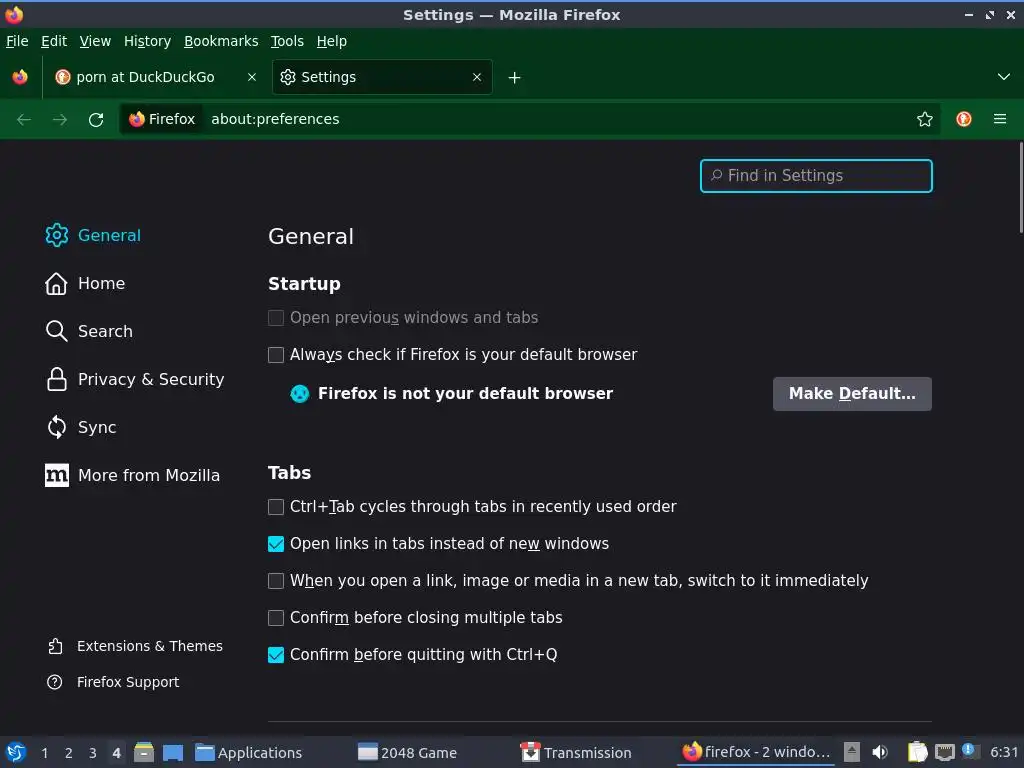Screen dimensions: 1024x768
Task: Open Privacy & Security settings
Action: coord(135,379)
